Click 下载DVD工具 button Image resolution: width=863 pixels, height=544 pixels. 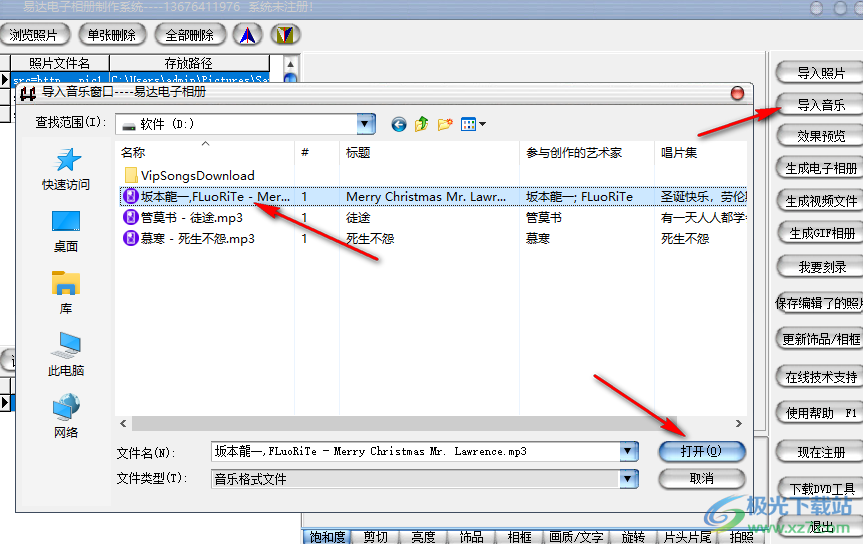click(x=820, y=488)
